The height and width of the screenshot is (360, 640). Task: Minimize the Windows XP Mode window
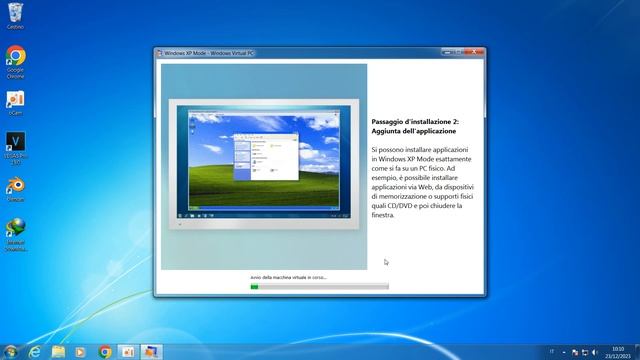coord(448,52)
